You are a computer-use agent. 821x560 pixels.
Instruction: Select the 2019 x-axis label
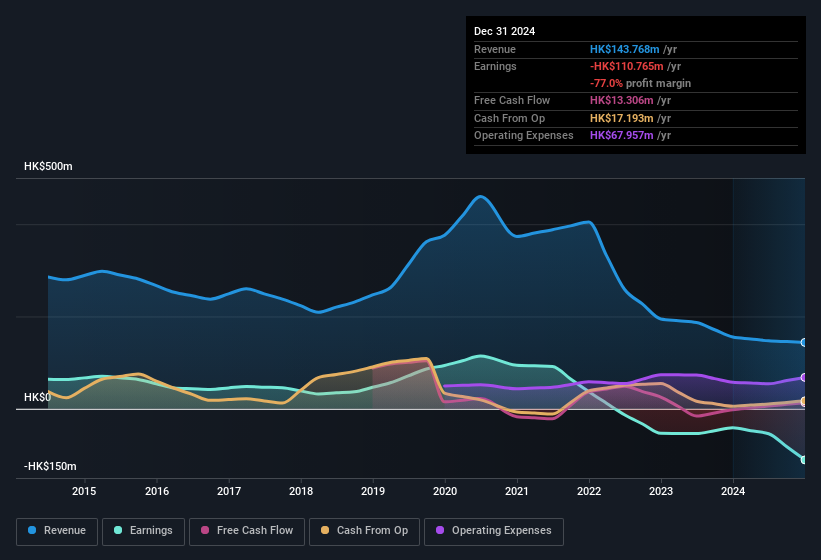pyautogui.click(x=373, y=491)
